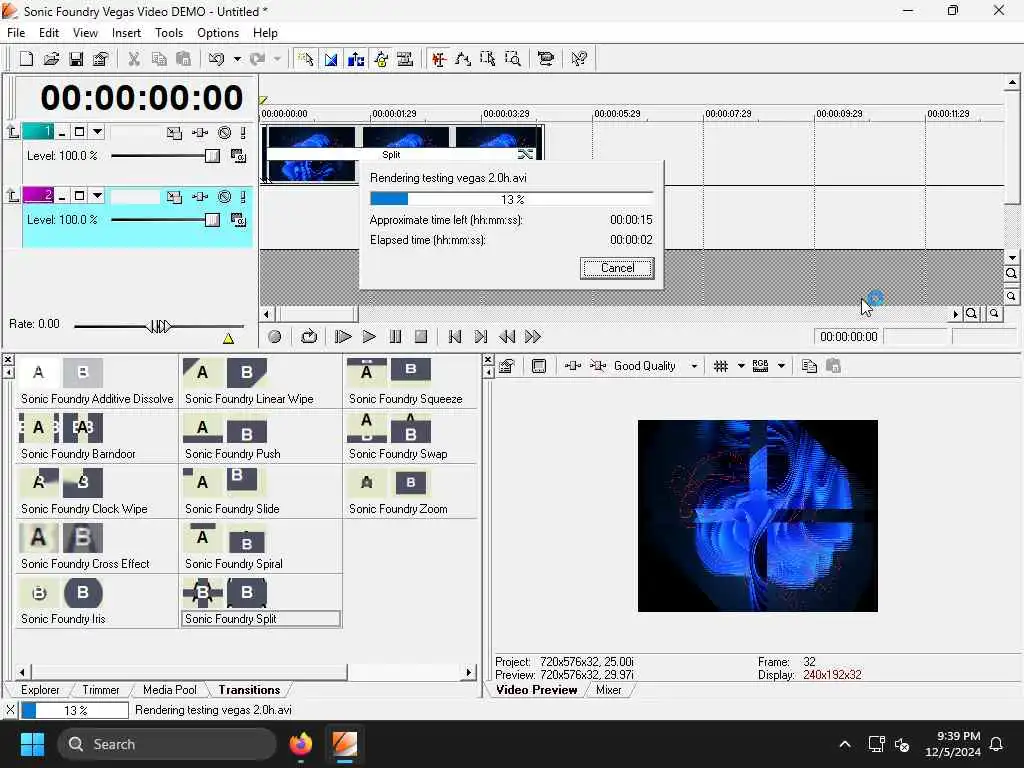This screenshot has height=768, width=1024.
Task: Click track 2 compositing mode alpha icon
Action: (x=238, y=220)
